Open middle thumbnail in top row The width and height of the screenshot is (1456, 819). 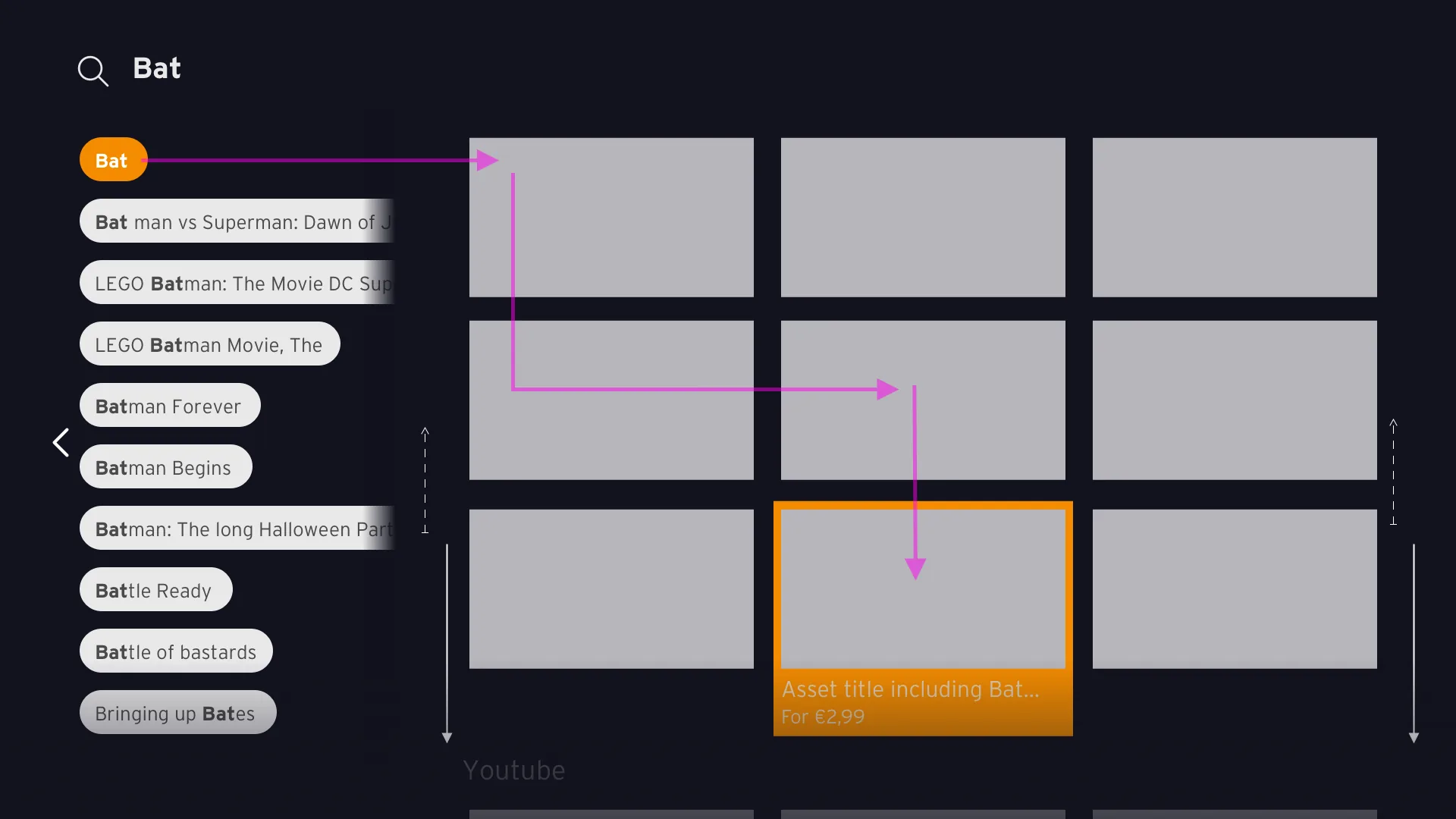[x=923, y=217]
